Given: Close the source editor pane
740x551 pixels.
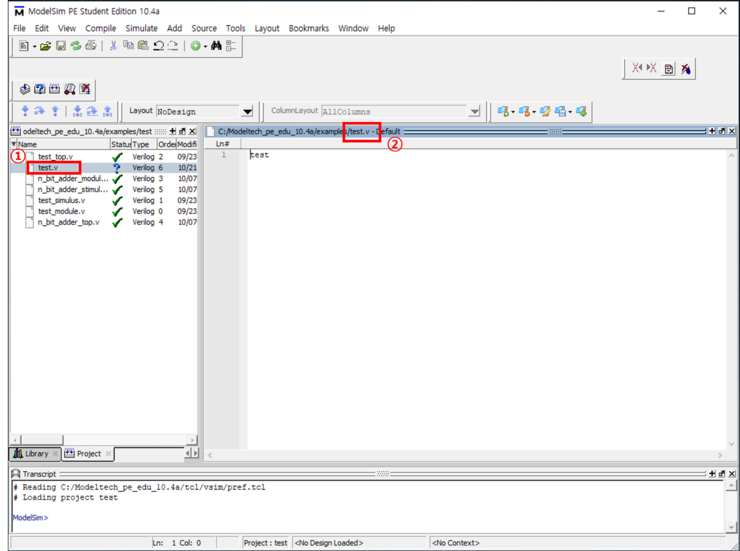Looking at the screenshot, I should [732, 131].
